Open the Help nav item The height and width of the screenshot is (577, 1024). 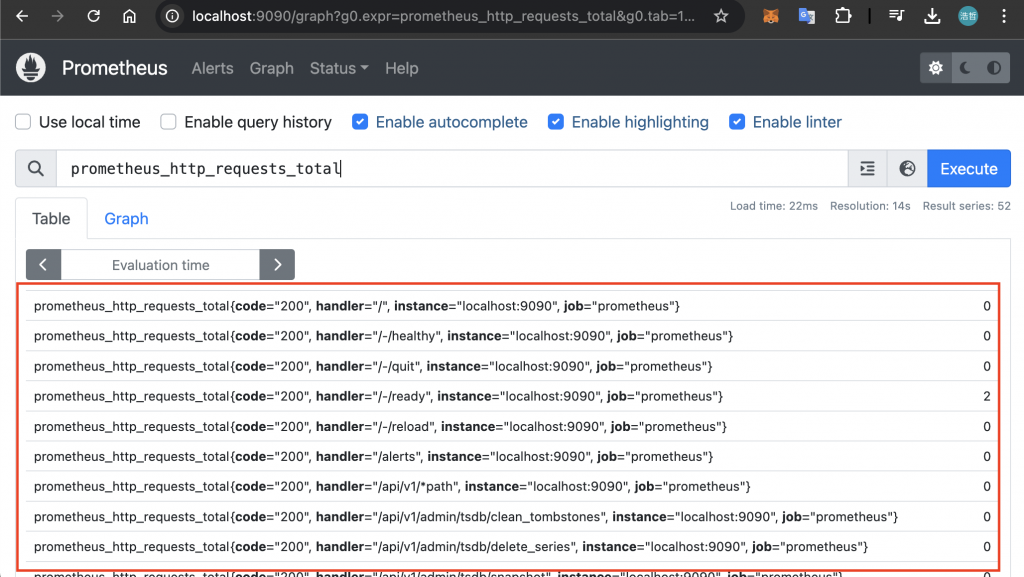(x=402, y=68)
